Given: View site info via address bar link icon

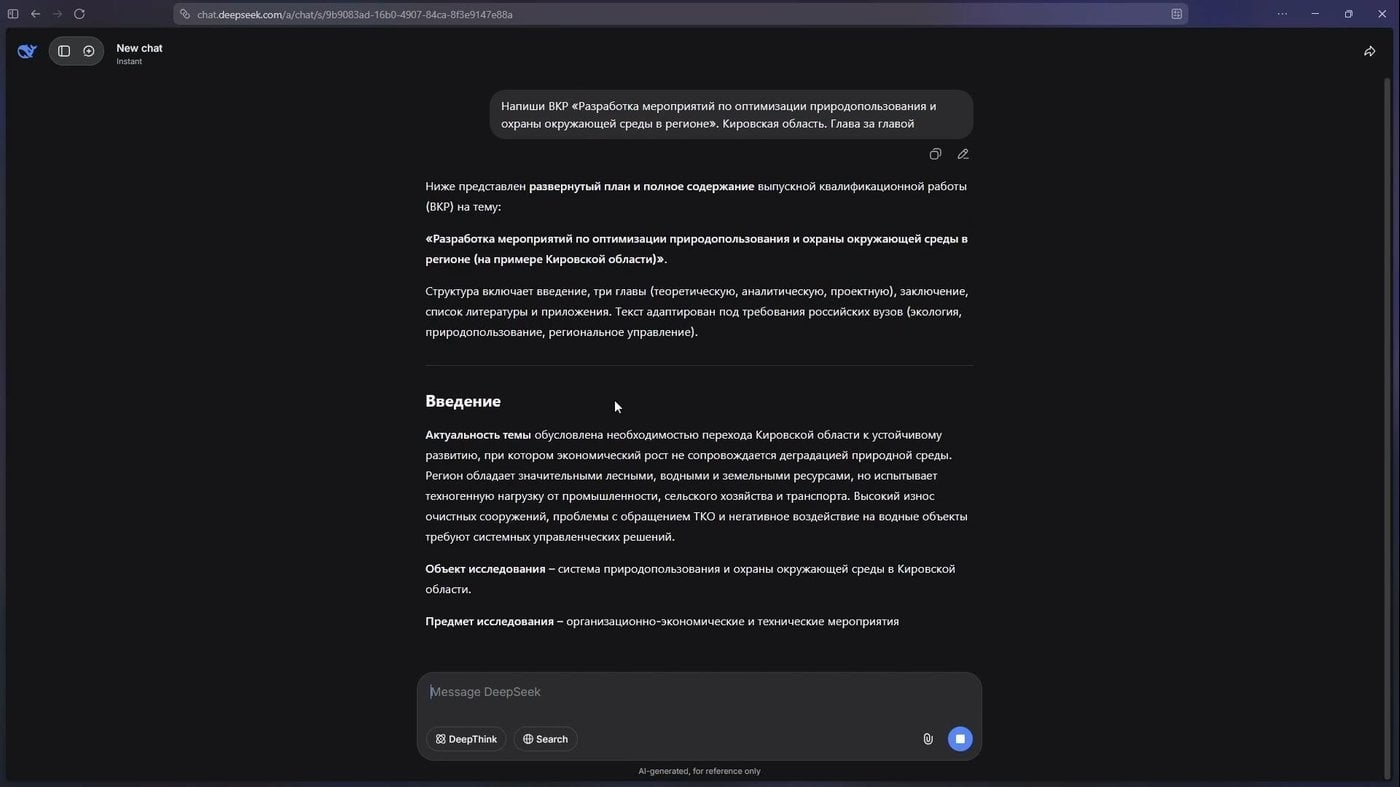Looking at the screenshot, I should [185, 14].
